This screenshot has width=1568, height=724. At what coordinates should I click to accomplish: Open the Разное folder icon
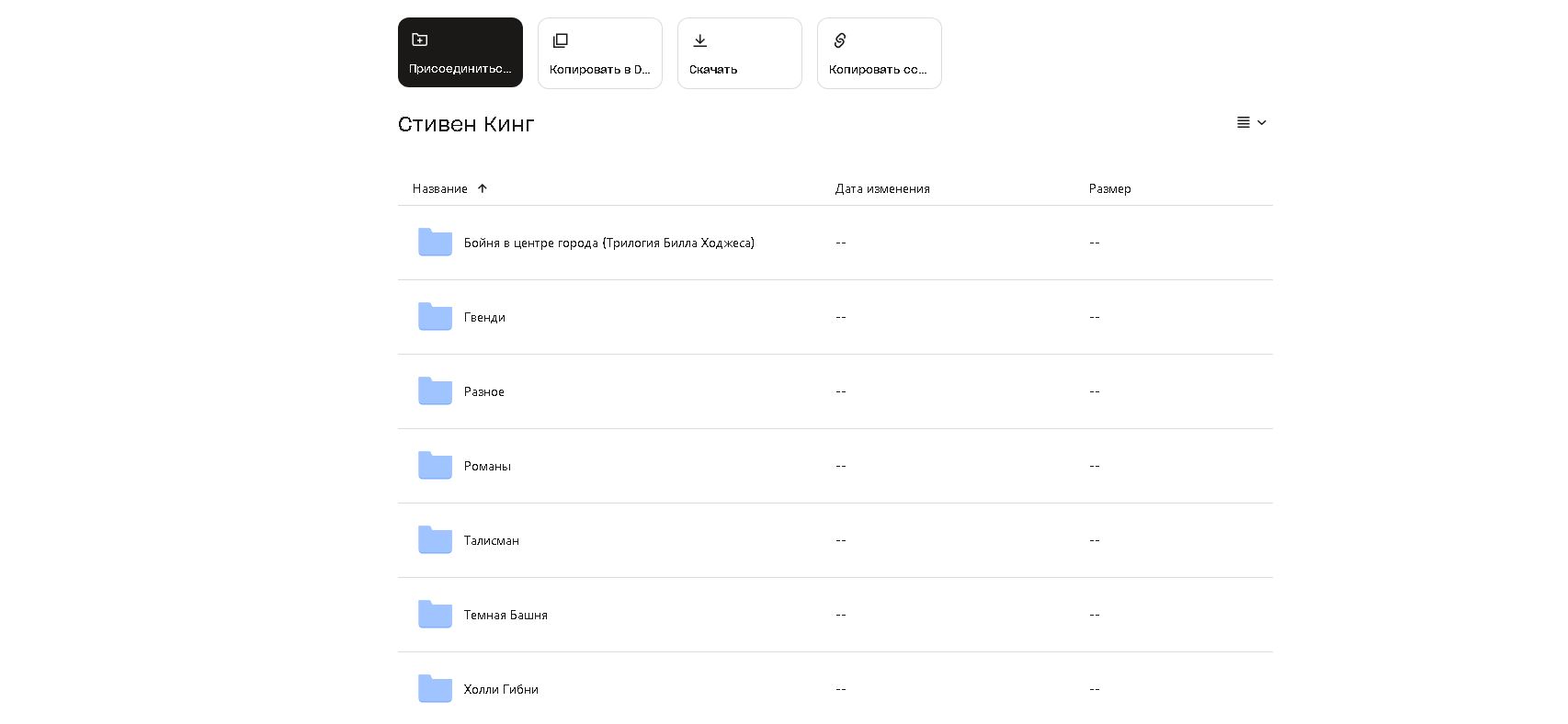[x=435, y=391]
